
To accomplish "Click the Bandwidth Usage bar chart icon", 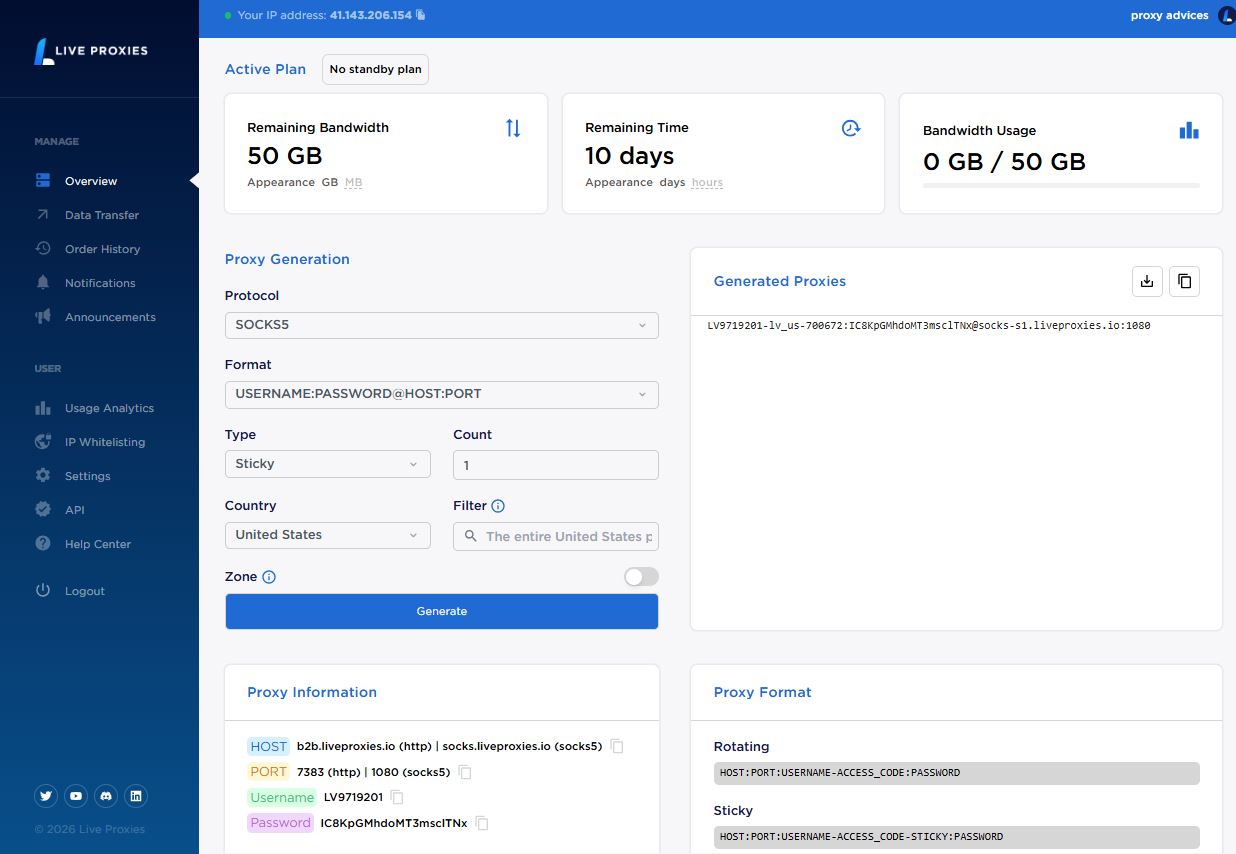I will pyautogui.click(x=1189, y=130).
